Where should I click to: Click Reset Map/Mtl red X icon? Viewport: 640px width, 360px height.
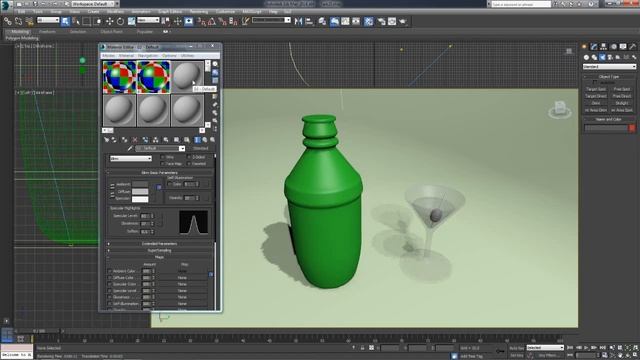pos(135,140)
